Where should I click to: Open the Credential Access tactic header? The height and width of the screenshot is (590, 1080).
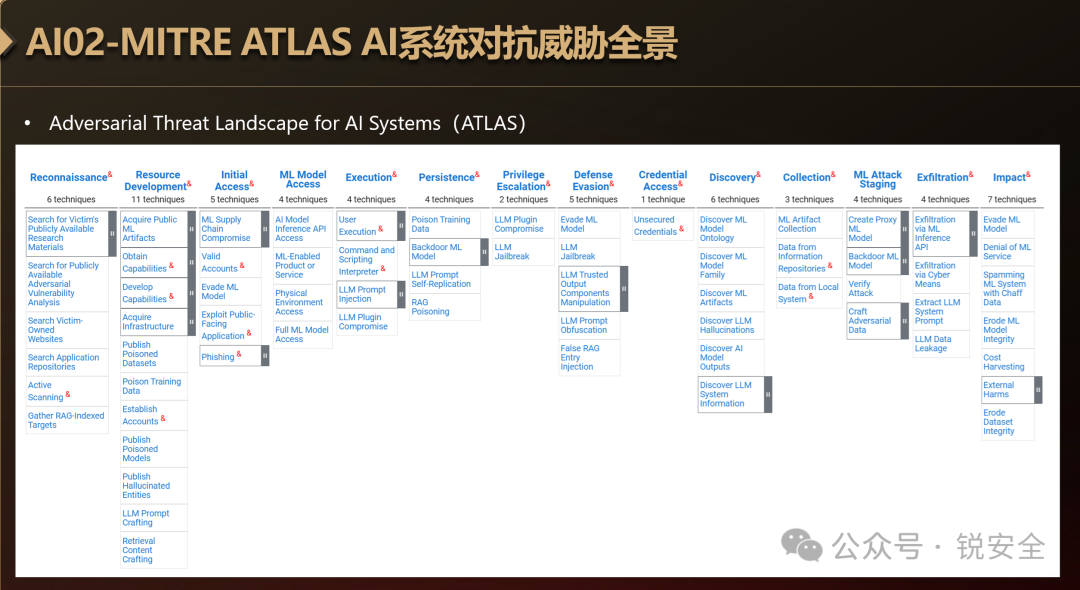(663, 180)
